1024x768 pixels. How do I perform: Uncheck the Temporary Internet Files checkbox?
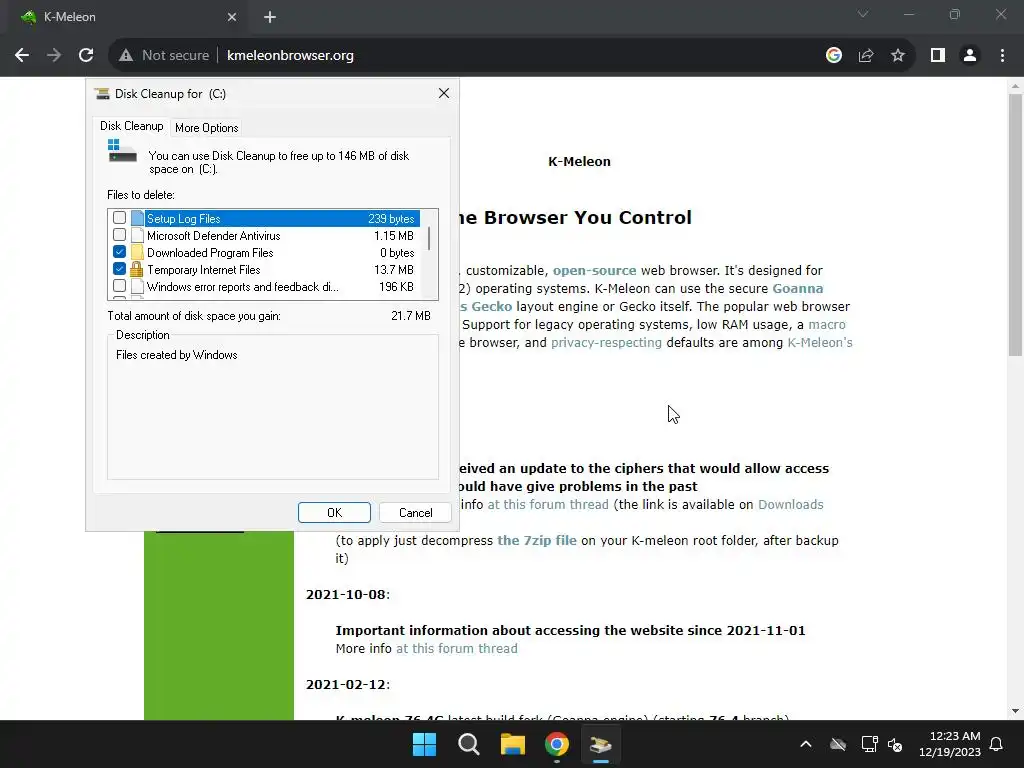click(120, 268)
